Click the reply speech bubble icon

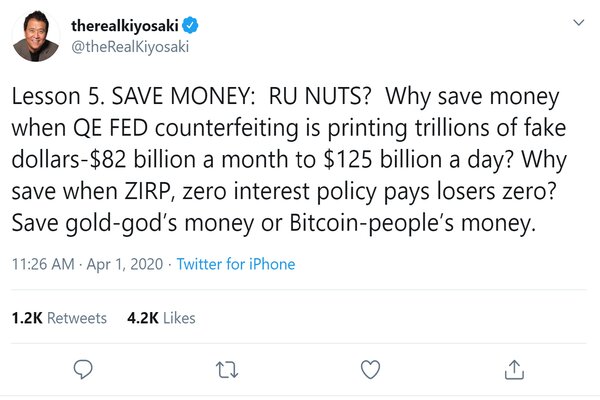click(x=84, y=370)
